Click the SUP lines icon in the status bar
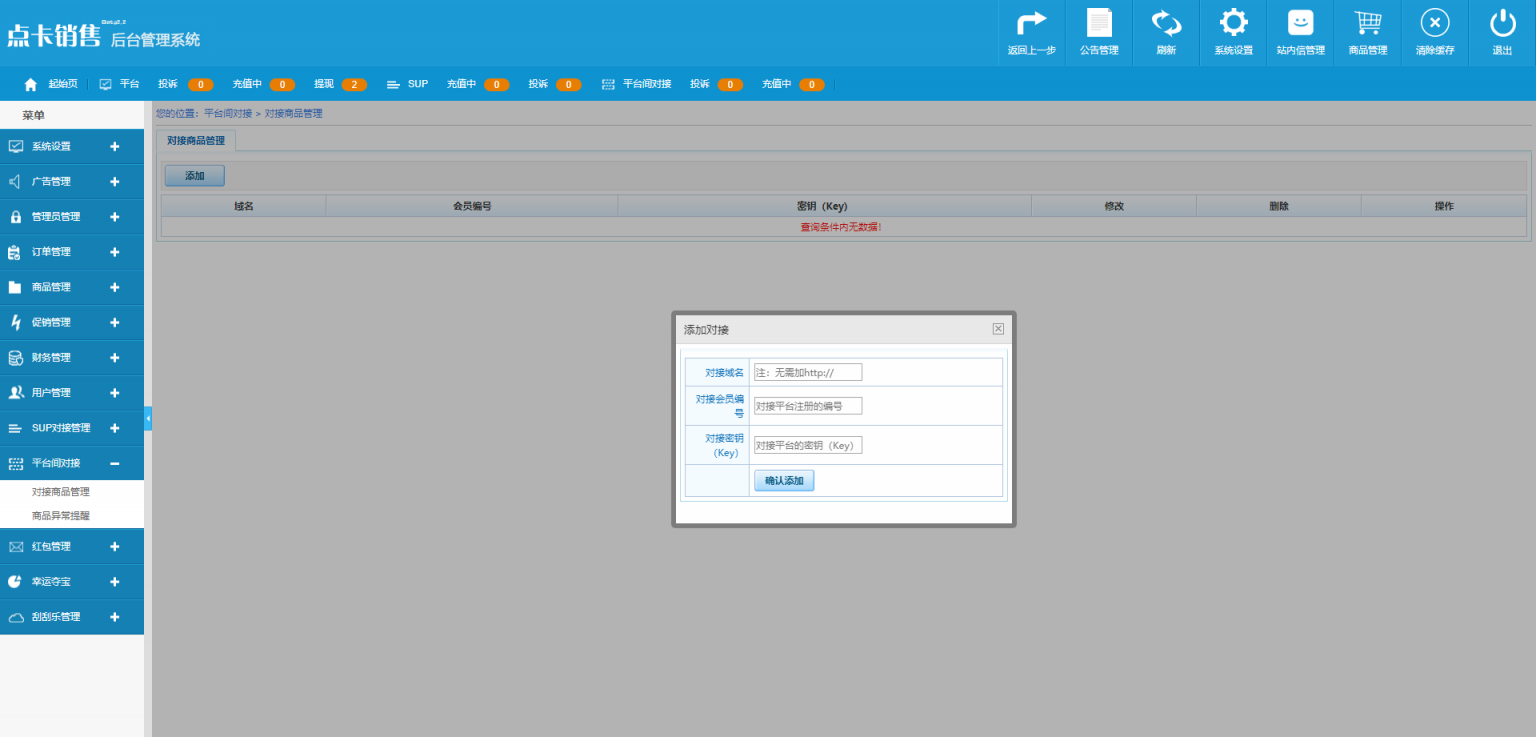1536x737 pixels. [x=394, y=85]
